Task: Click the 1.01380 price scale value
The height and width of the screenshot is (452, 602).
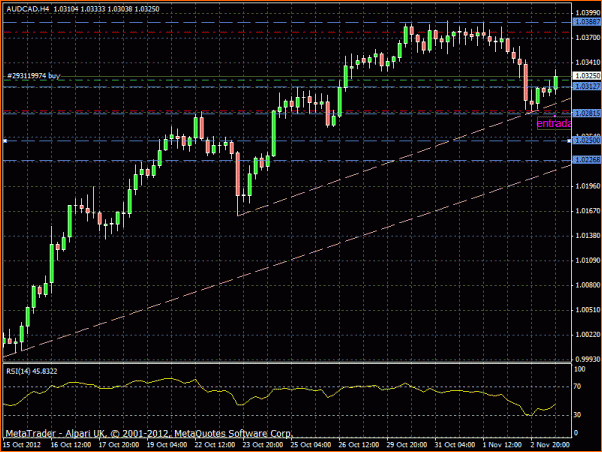Action: [588, 235]
